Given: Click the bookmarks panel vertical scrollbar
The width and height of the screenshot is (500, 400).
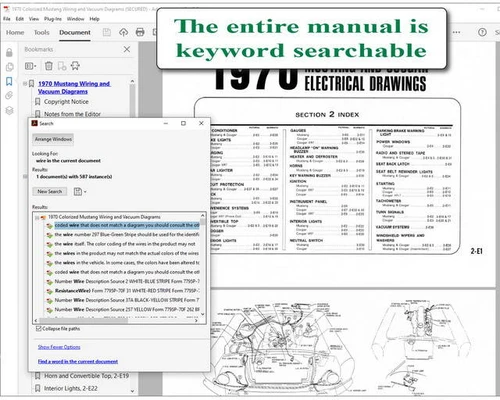Looking at the screenshot, I should [x=132, y=100].
